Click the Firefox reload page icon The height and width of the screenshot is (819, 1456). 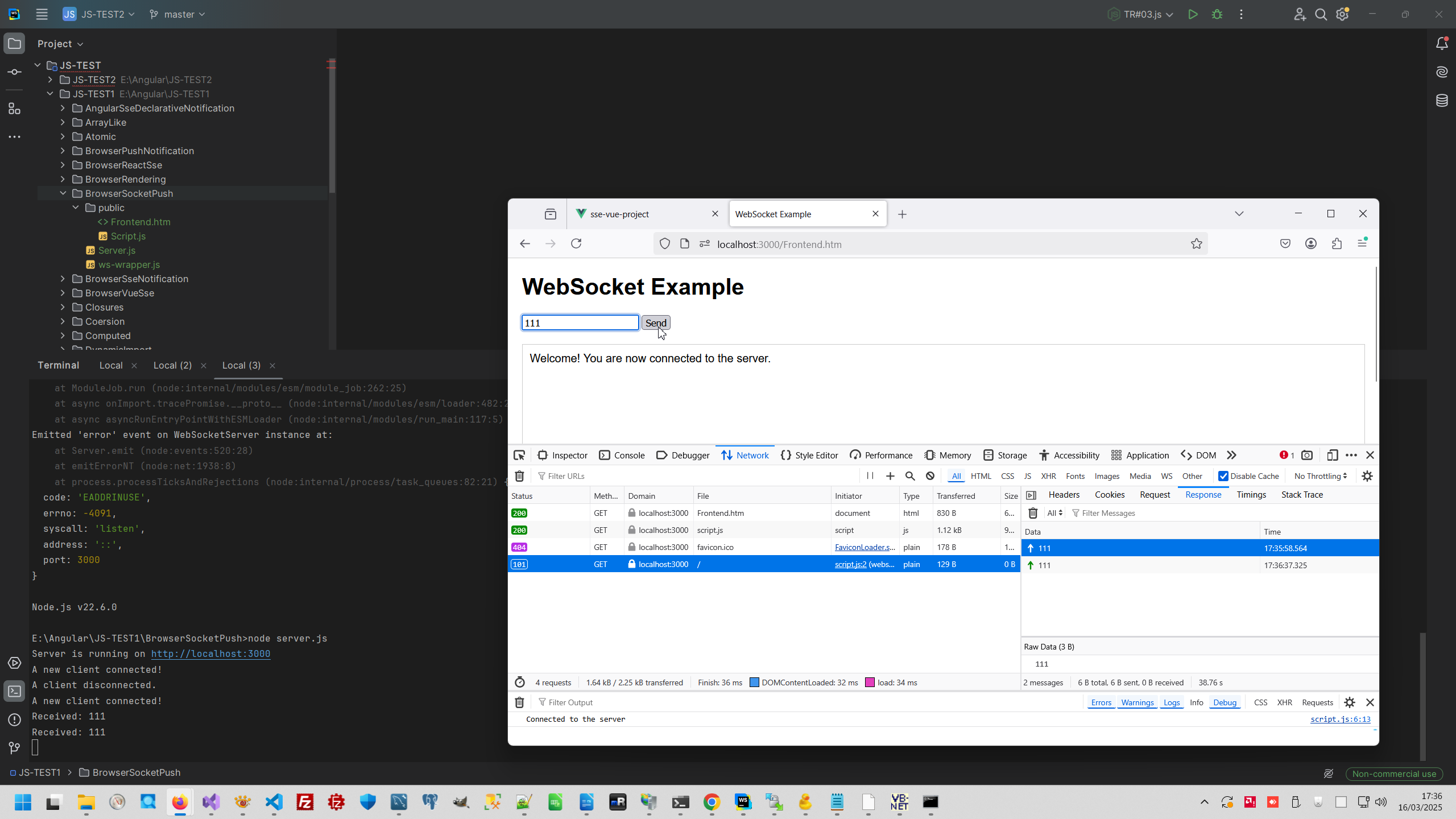tap(576, 244)
